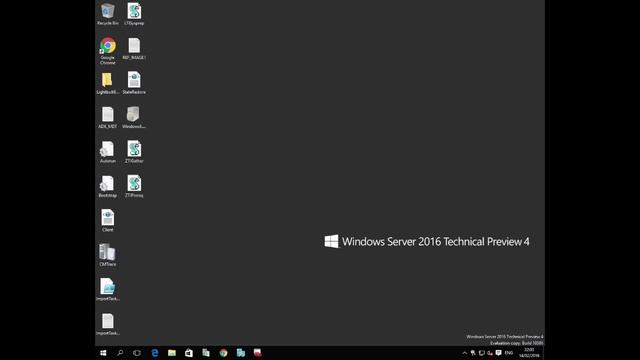
Task: Open the Windows Start menu
Action: tap(103, 353)
